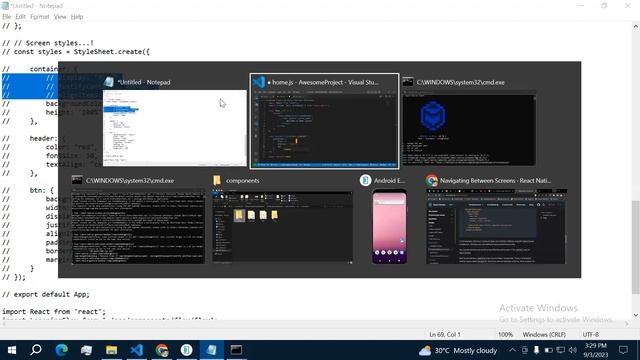Open the taskbar app next to Edge
This screenshot has height=360, width=640.
[x=87, y=350]
